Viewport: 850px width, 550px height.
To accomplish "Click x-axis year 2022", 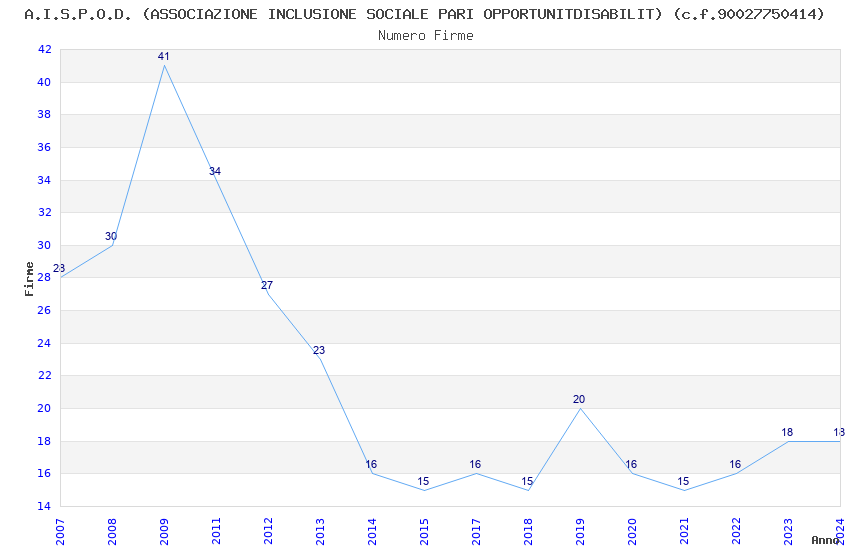I will tap(736, 532).
